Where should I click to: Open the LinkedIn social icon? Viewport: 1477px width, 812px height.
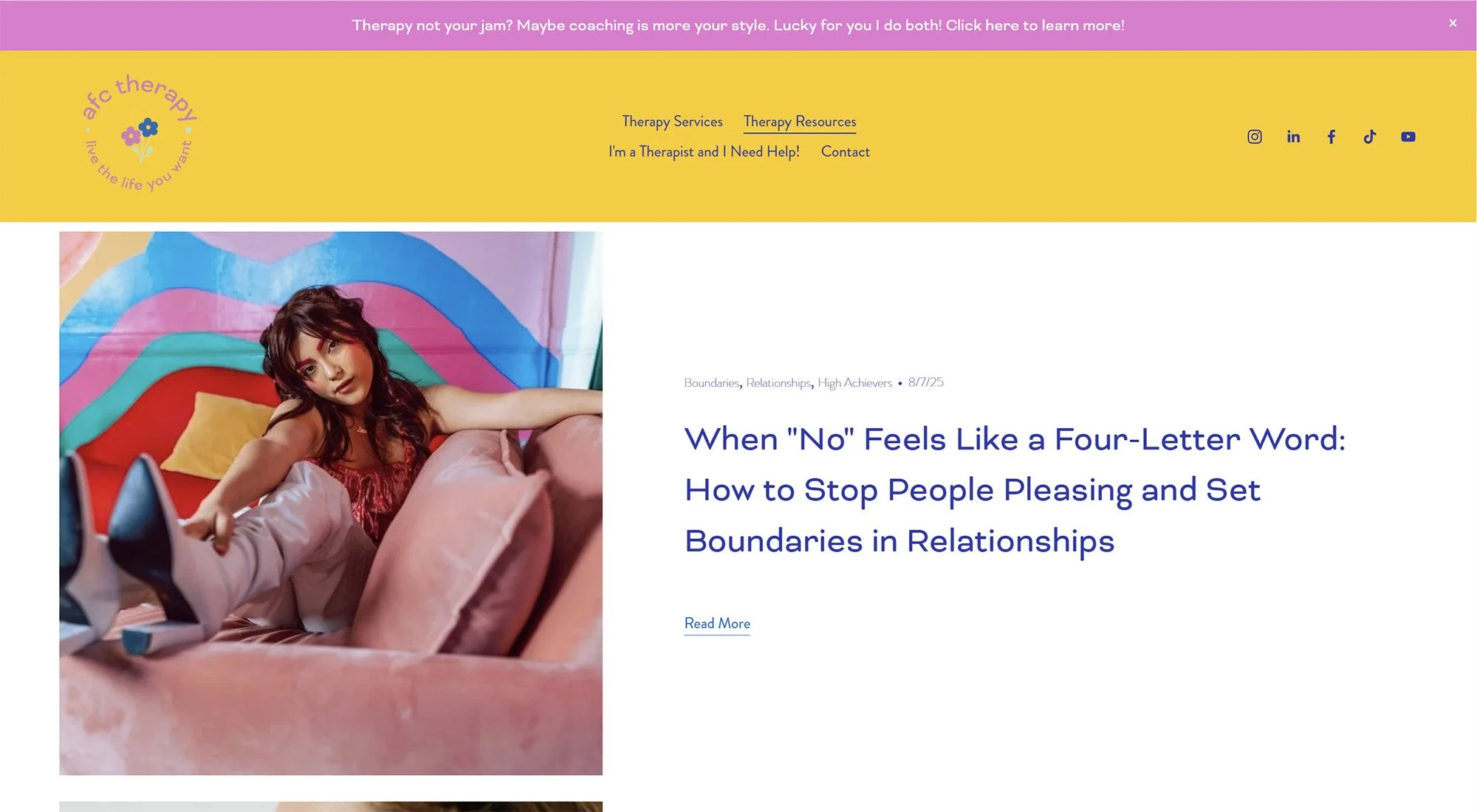(1293, 137)
